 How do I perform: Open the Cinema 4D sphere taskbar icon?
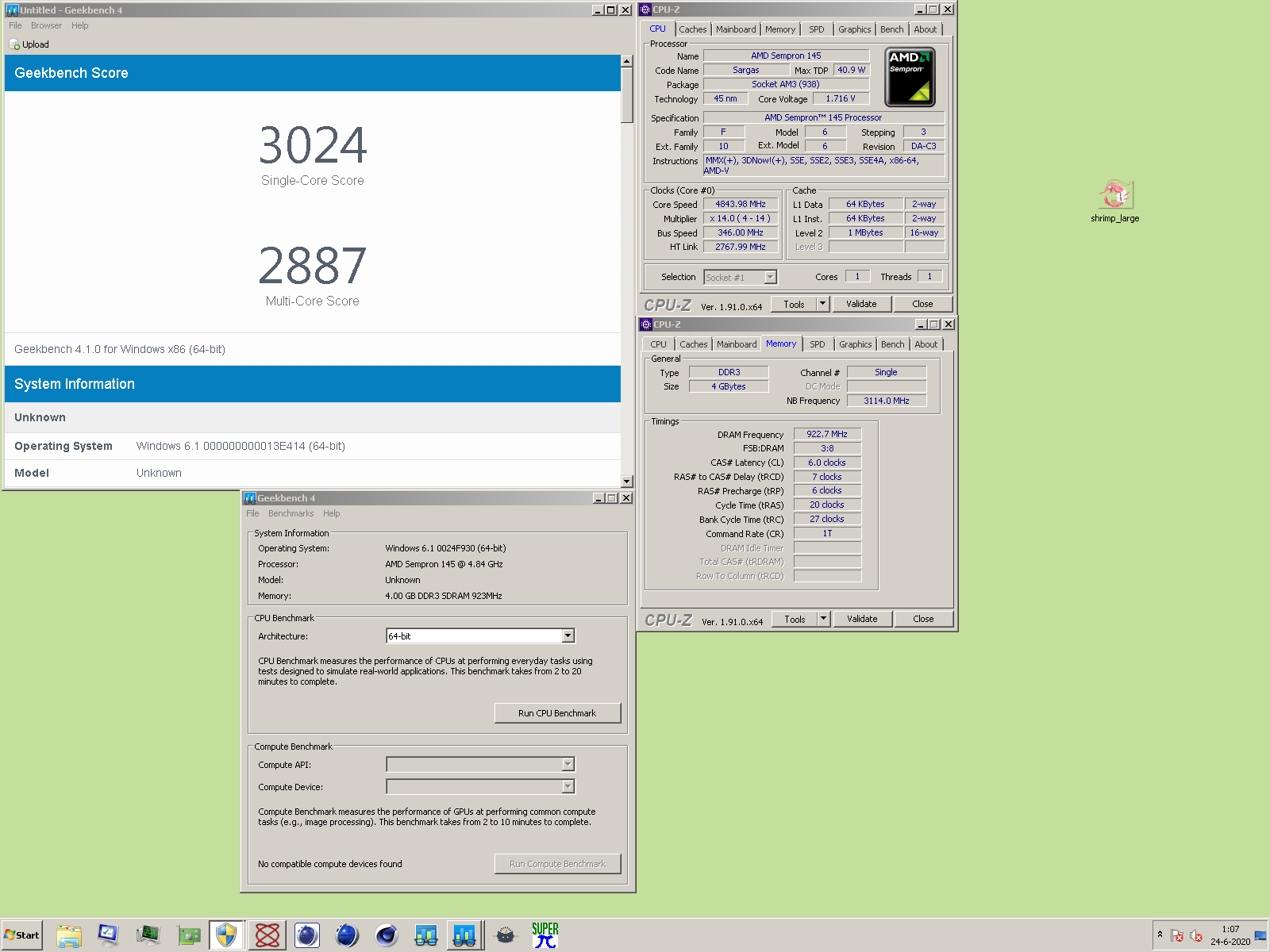tap(387, 935)
